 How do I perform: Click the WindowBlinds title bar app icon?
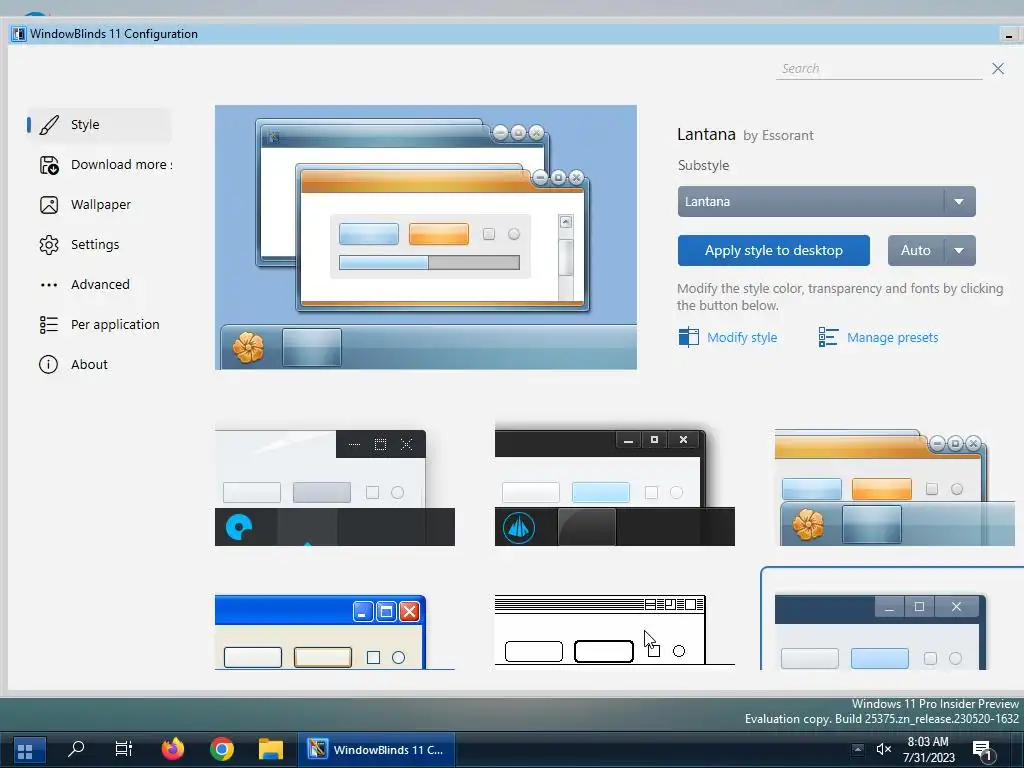click(18, 34)
